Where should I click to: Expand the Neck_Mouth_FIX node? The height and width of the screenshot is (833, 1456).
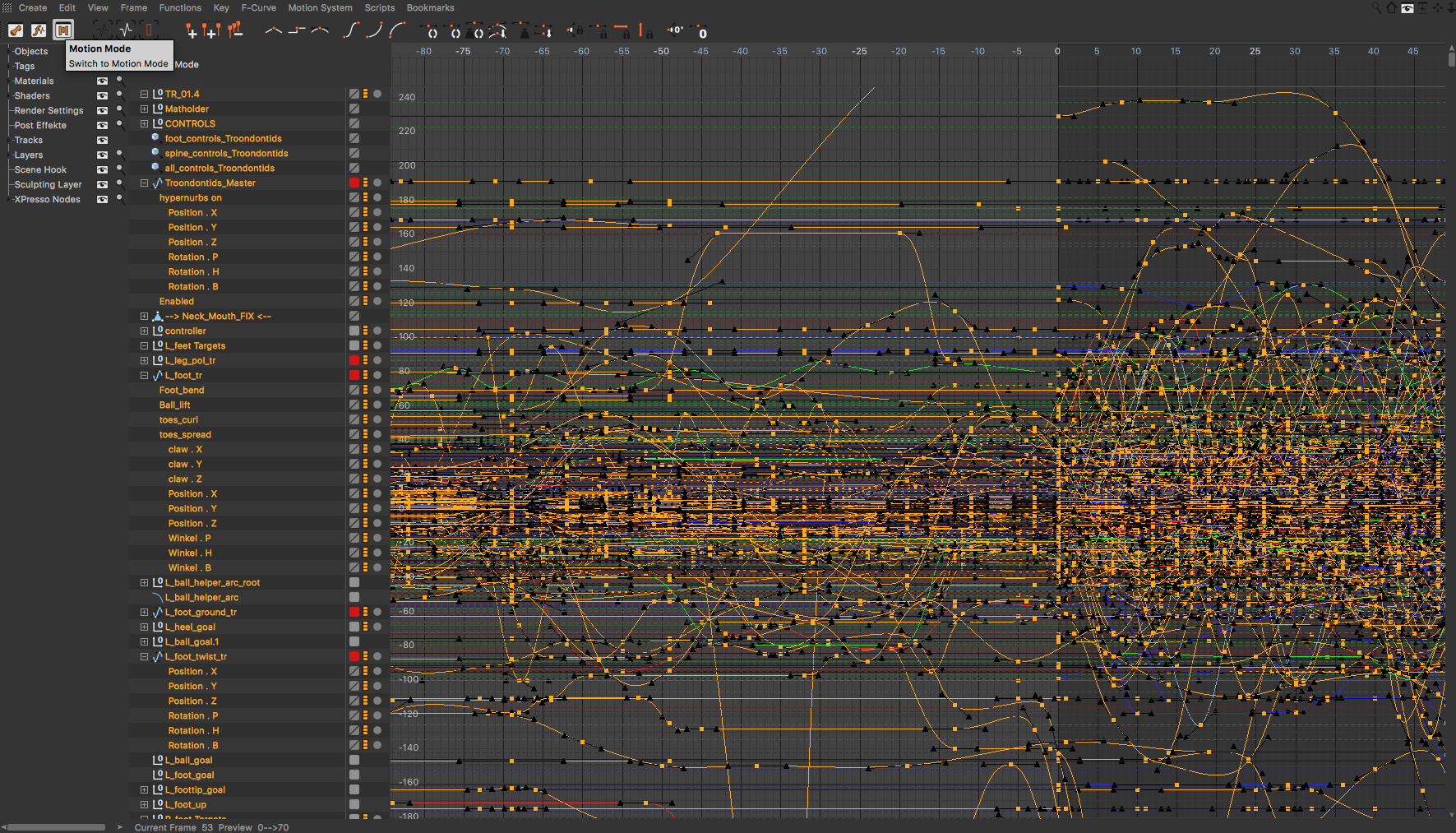(x=145, y=316)
